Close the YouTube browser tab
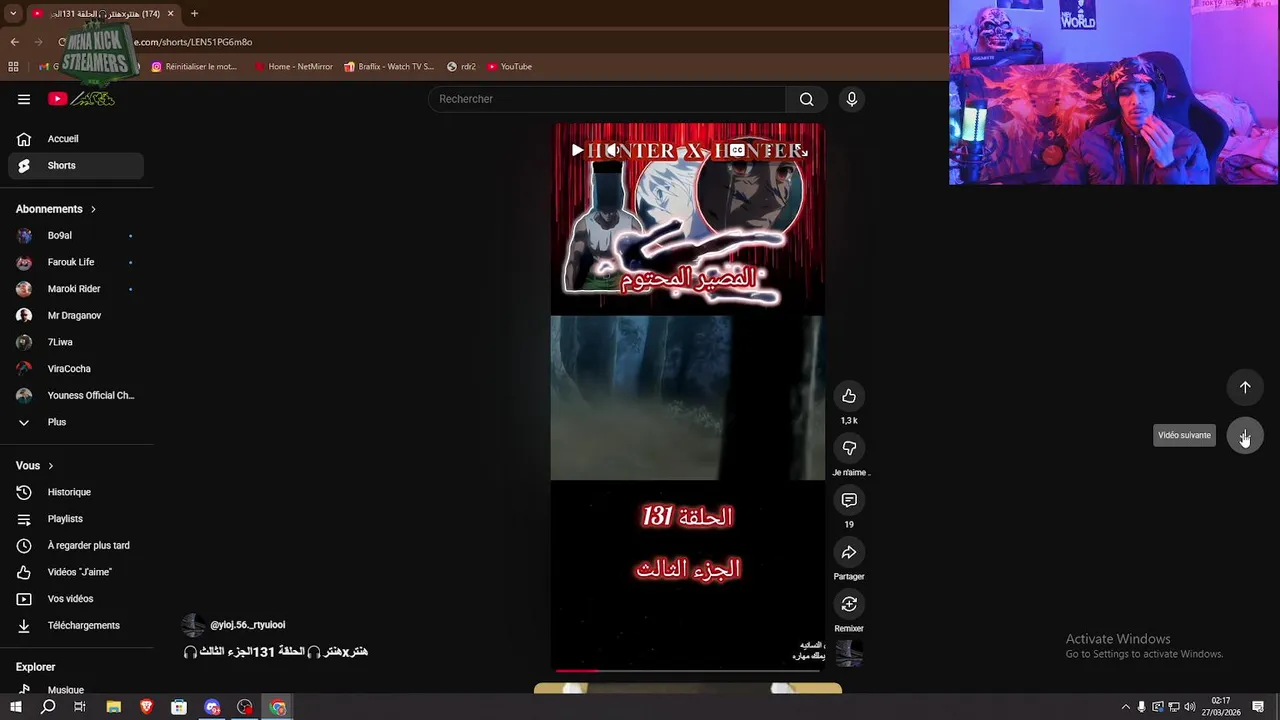The height and width of the screenshot is (720, 1280). [x=171, y=14]
